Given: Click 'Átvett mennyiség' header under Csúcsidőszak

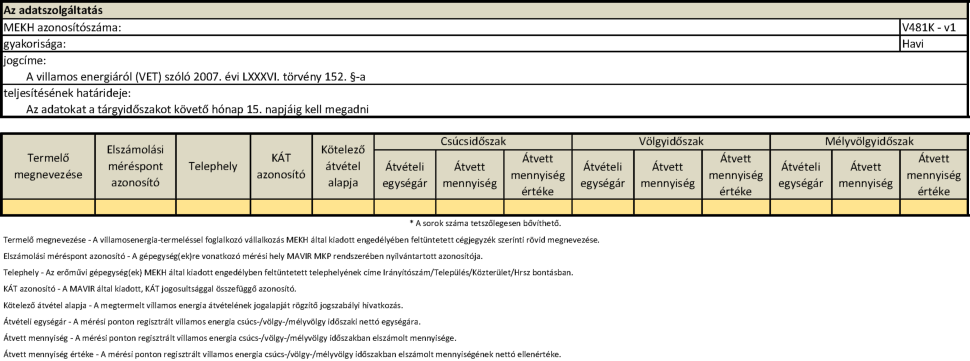Looking at the screenshot, I should 470,174.
